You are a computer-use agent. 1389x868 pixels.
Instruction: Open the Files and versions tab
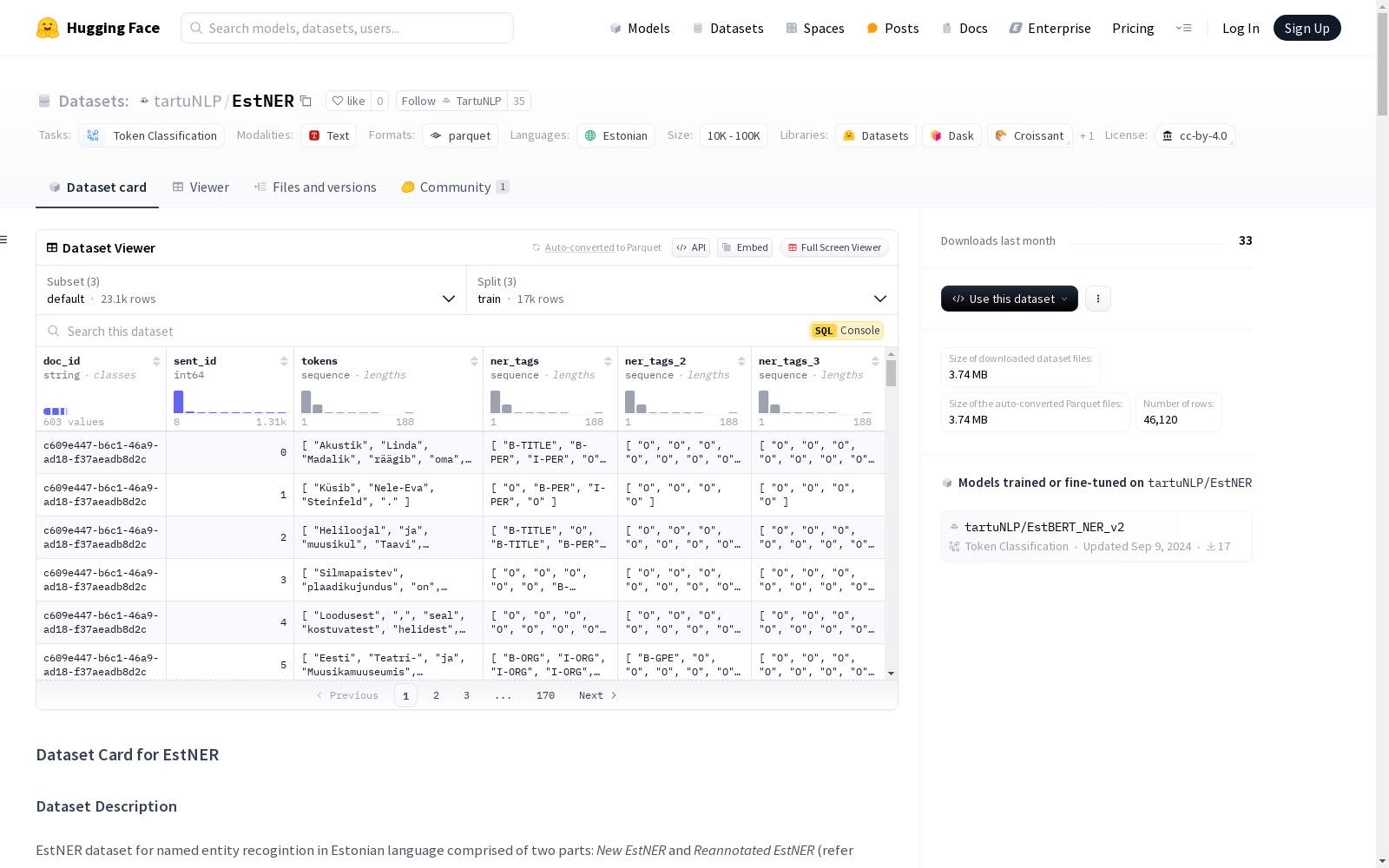(315, 187)
